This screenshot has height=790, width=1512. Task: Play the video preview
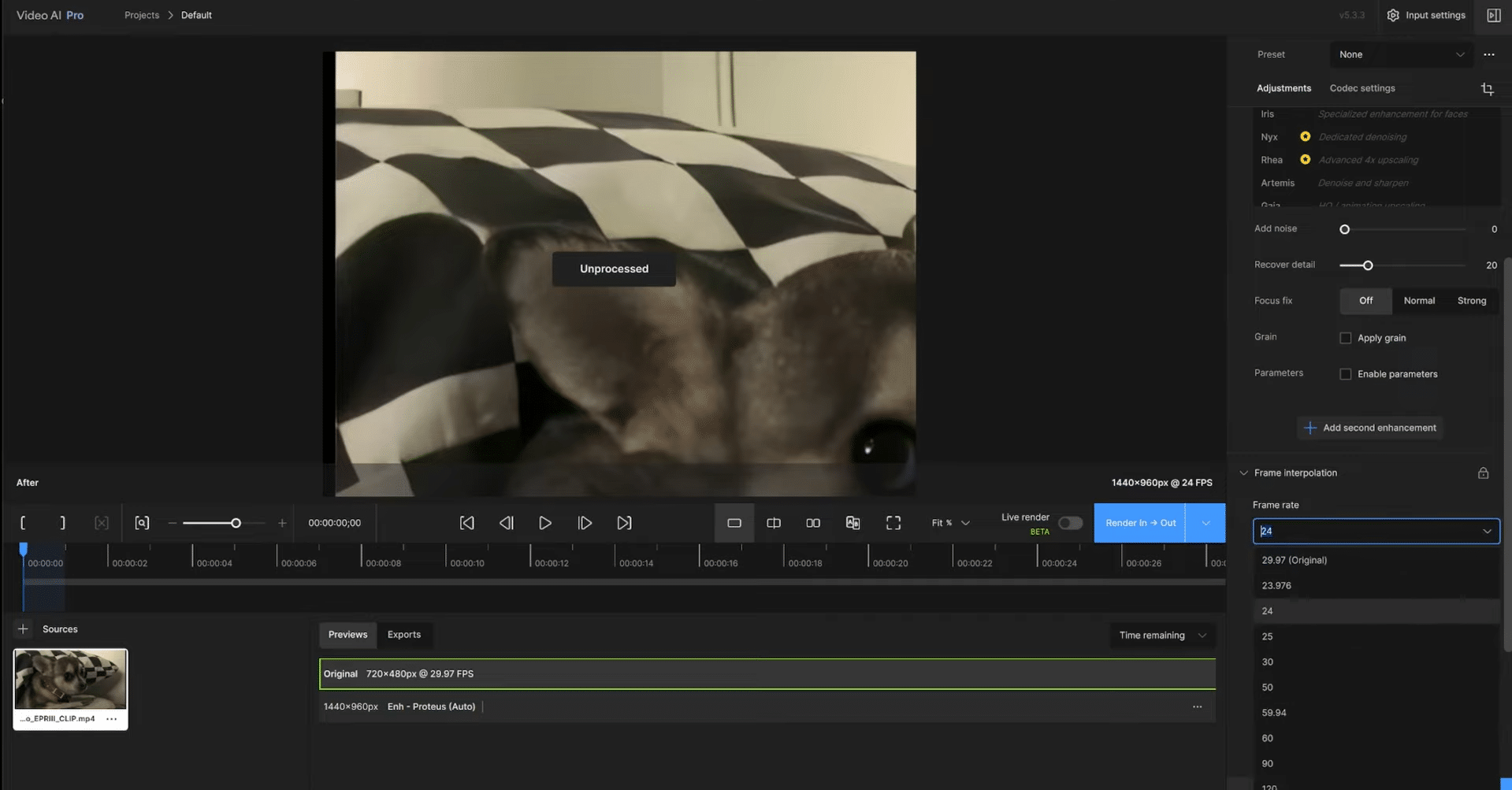(544, 523)
